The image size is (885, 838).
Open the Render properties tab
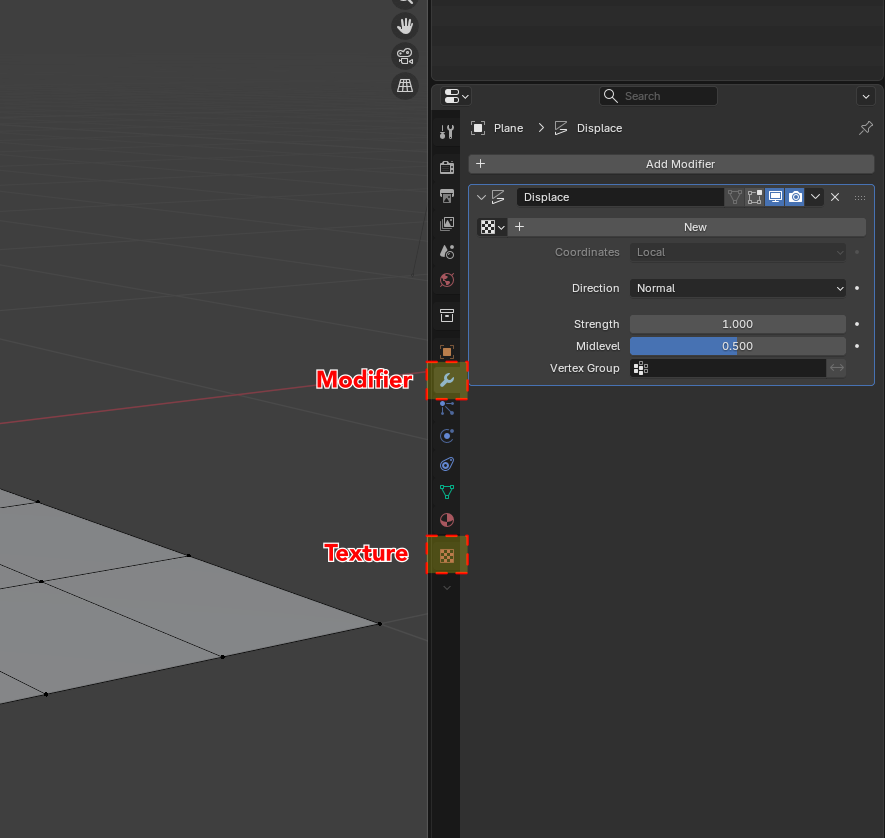(x=446, y=167)
